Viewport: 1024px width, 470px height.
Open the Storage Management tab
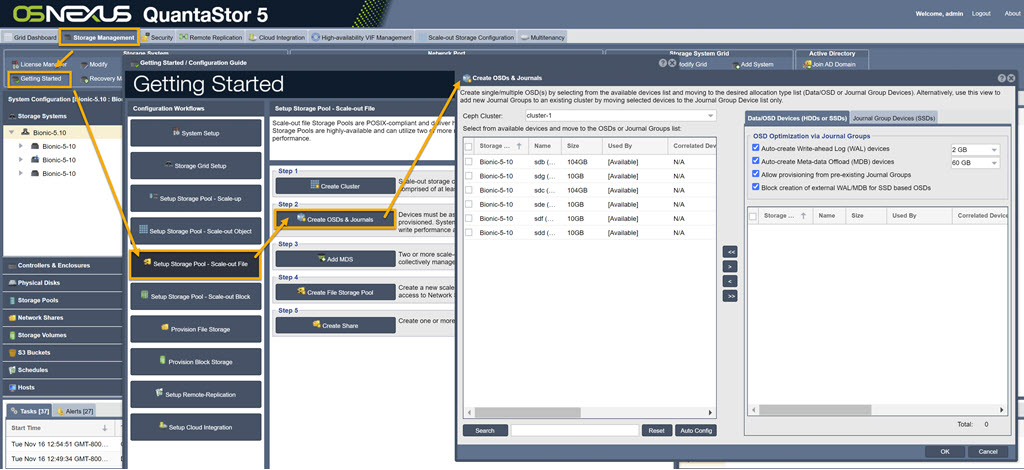[x=99, y=37]
